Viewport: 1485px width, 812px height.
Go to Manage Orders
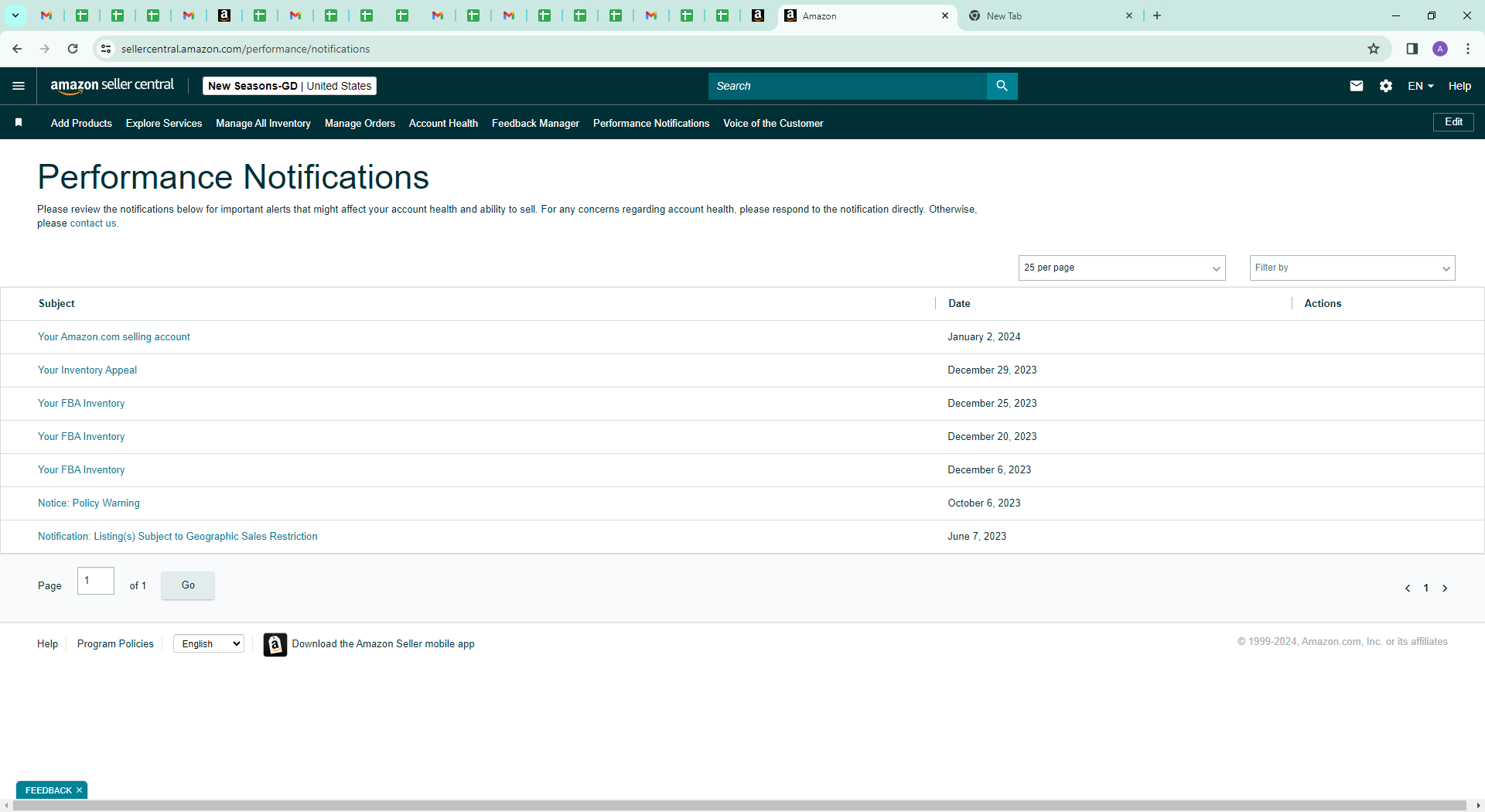click(360, 123)
